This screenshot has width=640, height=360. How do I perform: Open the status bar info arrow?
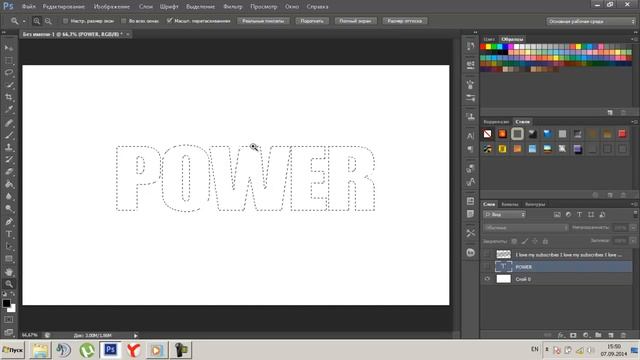click(x=136, y=336)
